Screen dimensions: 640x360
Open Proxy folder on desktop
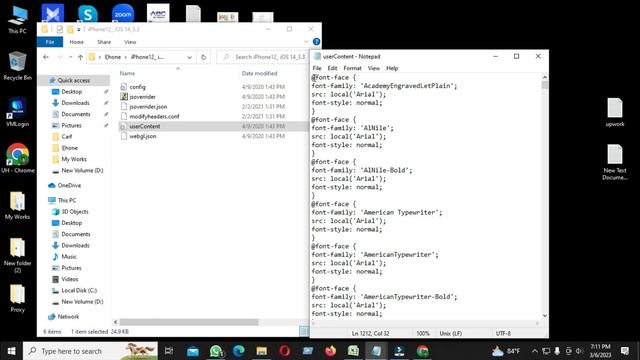tap(17, 298)
